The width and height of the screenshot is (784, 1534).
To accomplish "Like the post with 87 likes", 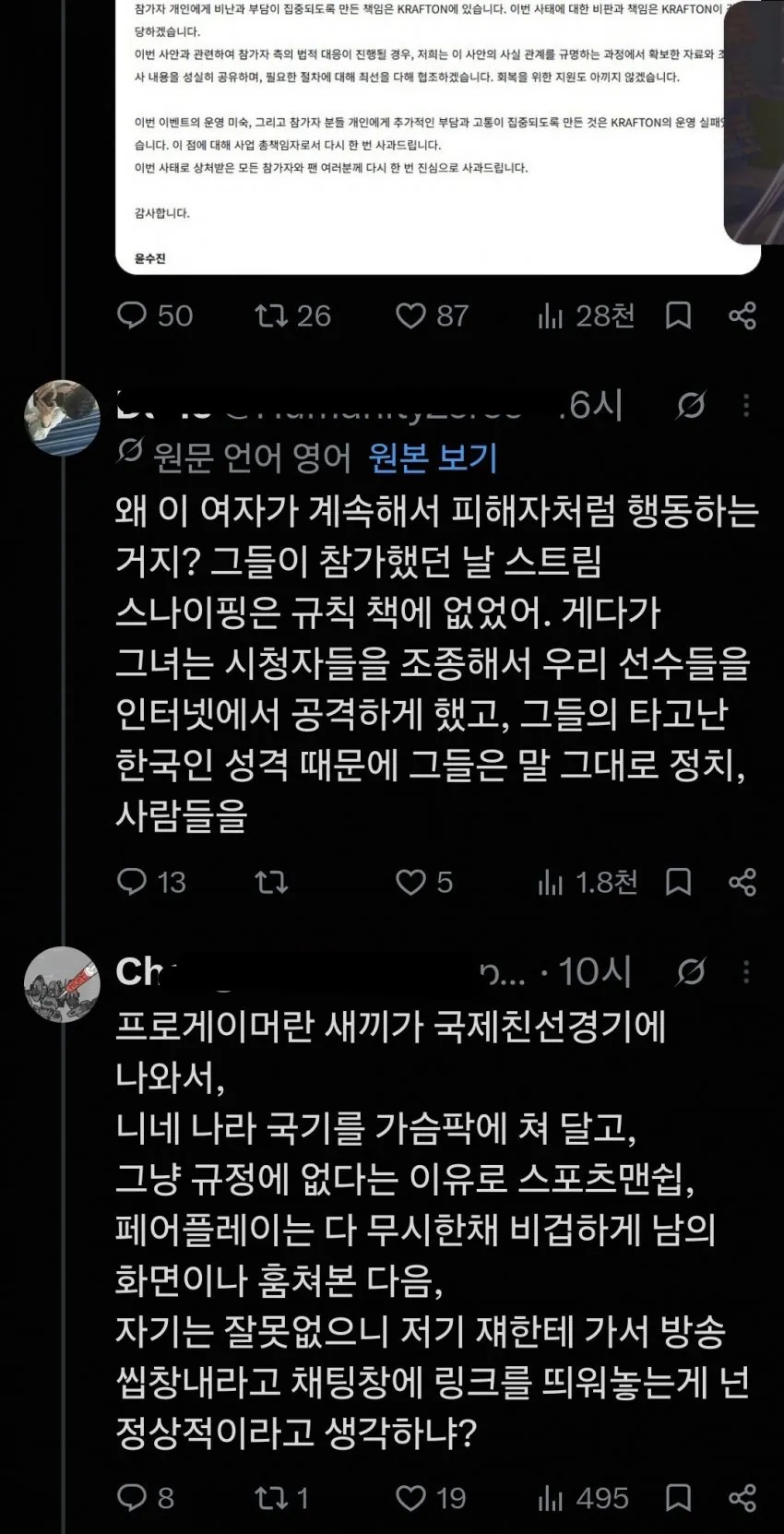I will coord(432,316).
